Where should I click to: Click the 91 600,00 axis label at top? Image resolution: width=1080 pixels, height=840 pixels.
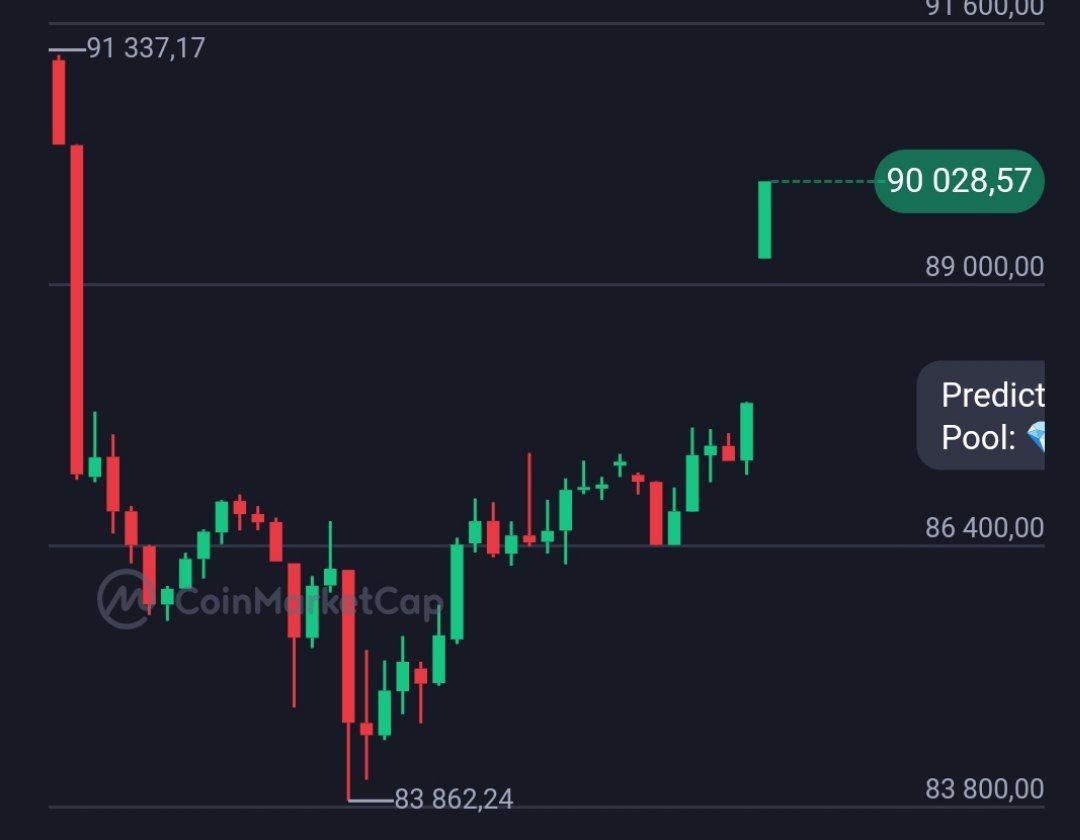984,8
